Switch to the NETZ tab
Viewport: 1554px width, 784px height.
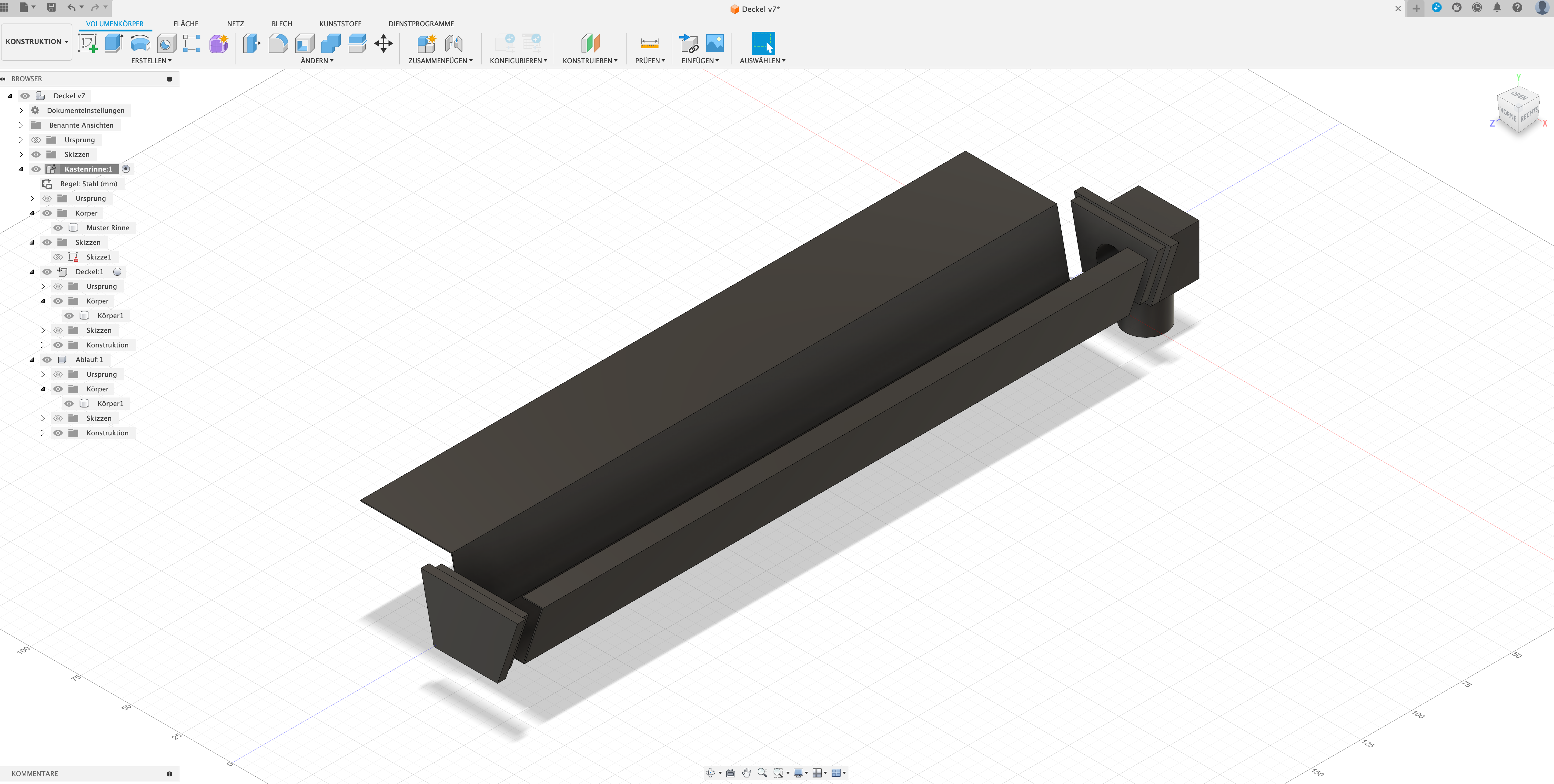pos(235,24)
